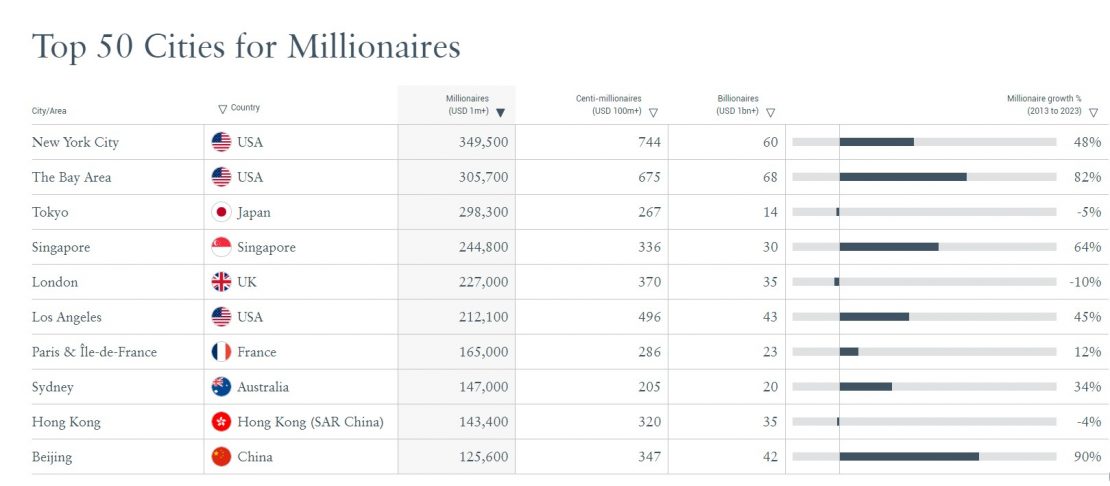1110x486 pixels.
Task: Click the Singapore flag icon
Action: tap(221, 247)
